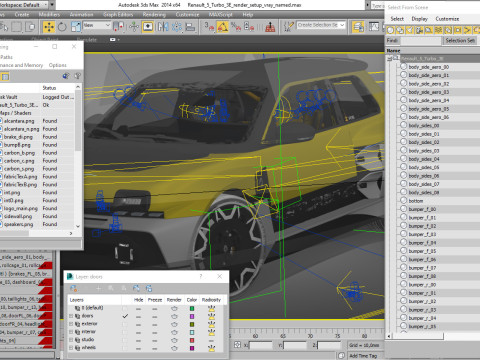
Task: Check the studio layer current box
Action: point(125,340)
